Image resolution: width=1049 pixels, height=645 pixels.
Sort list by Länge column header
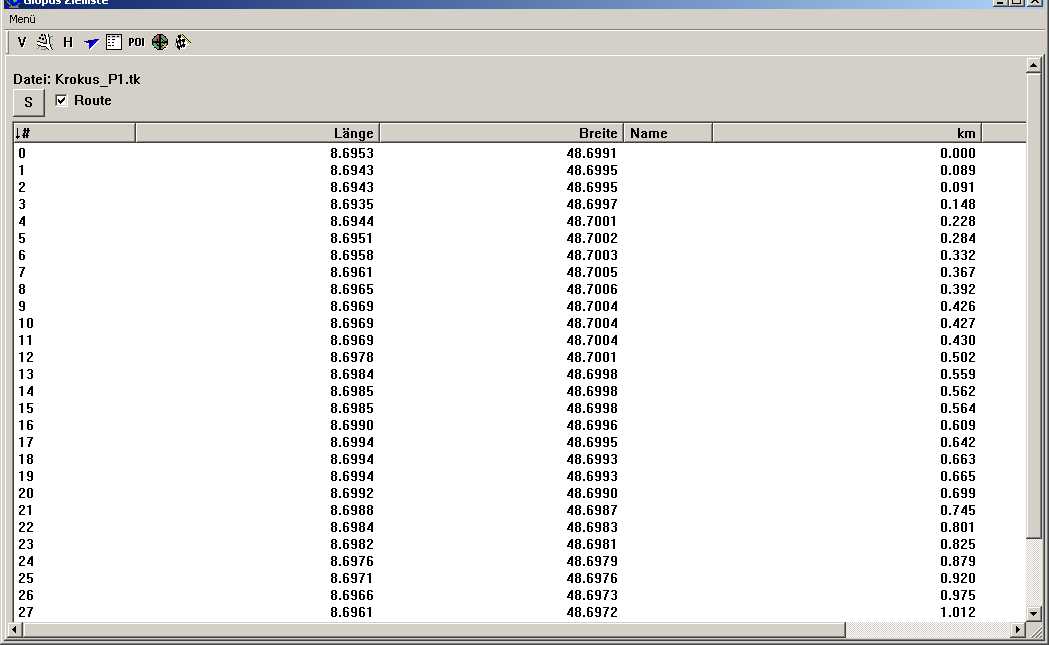[257, 133]
